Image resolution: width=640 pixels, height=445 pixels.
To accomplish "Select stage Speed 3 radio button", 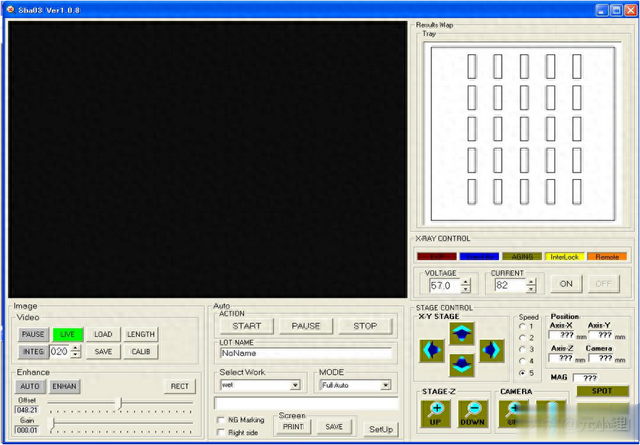I will [x=522, y=349].
